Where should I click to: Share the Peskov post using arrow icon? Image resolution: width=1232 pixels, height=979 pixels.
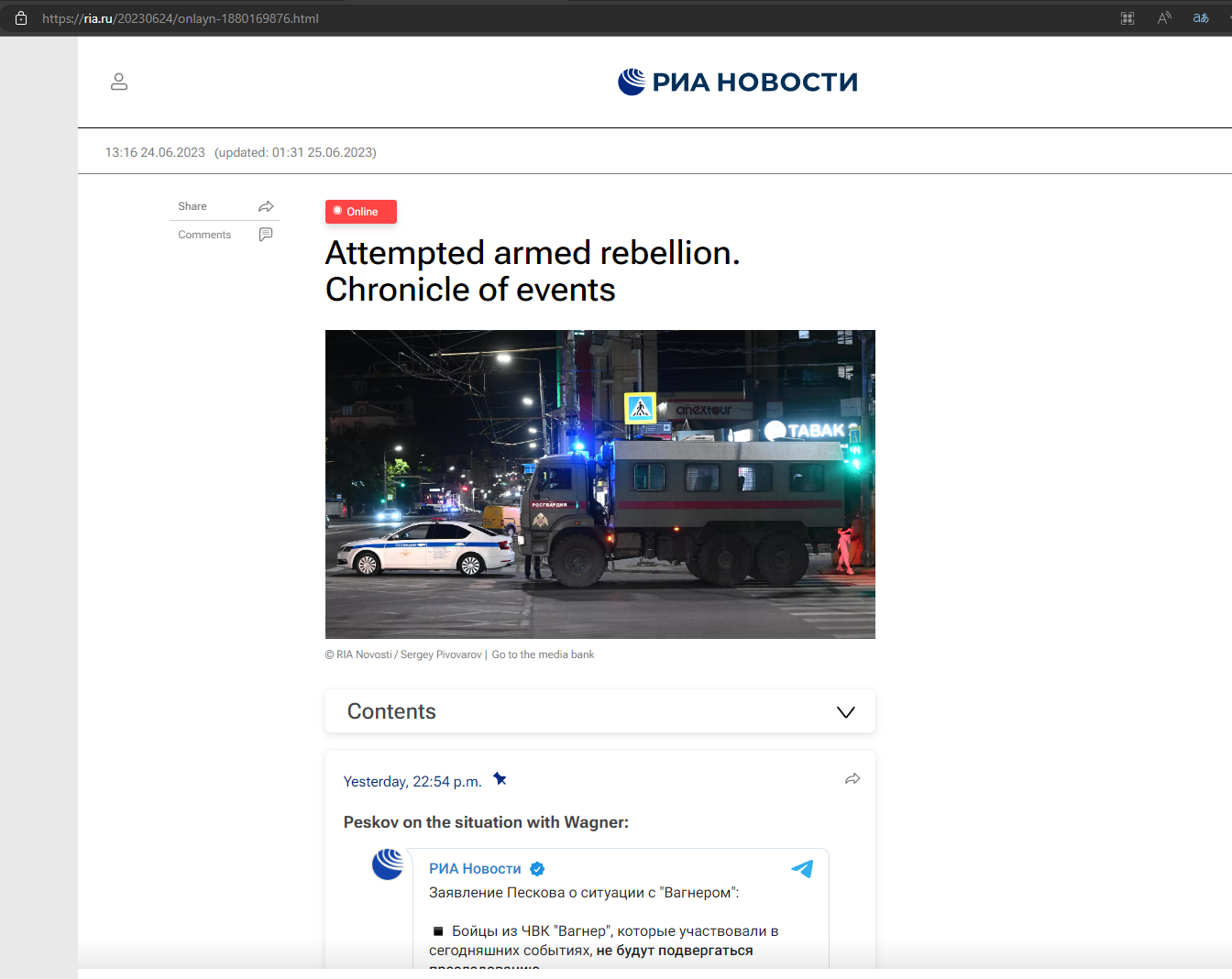pos(852,779)
